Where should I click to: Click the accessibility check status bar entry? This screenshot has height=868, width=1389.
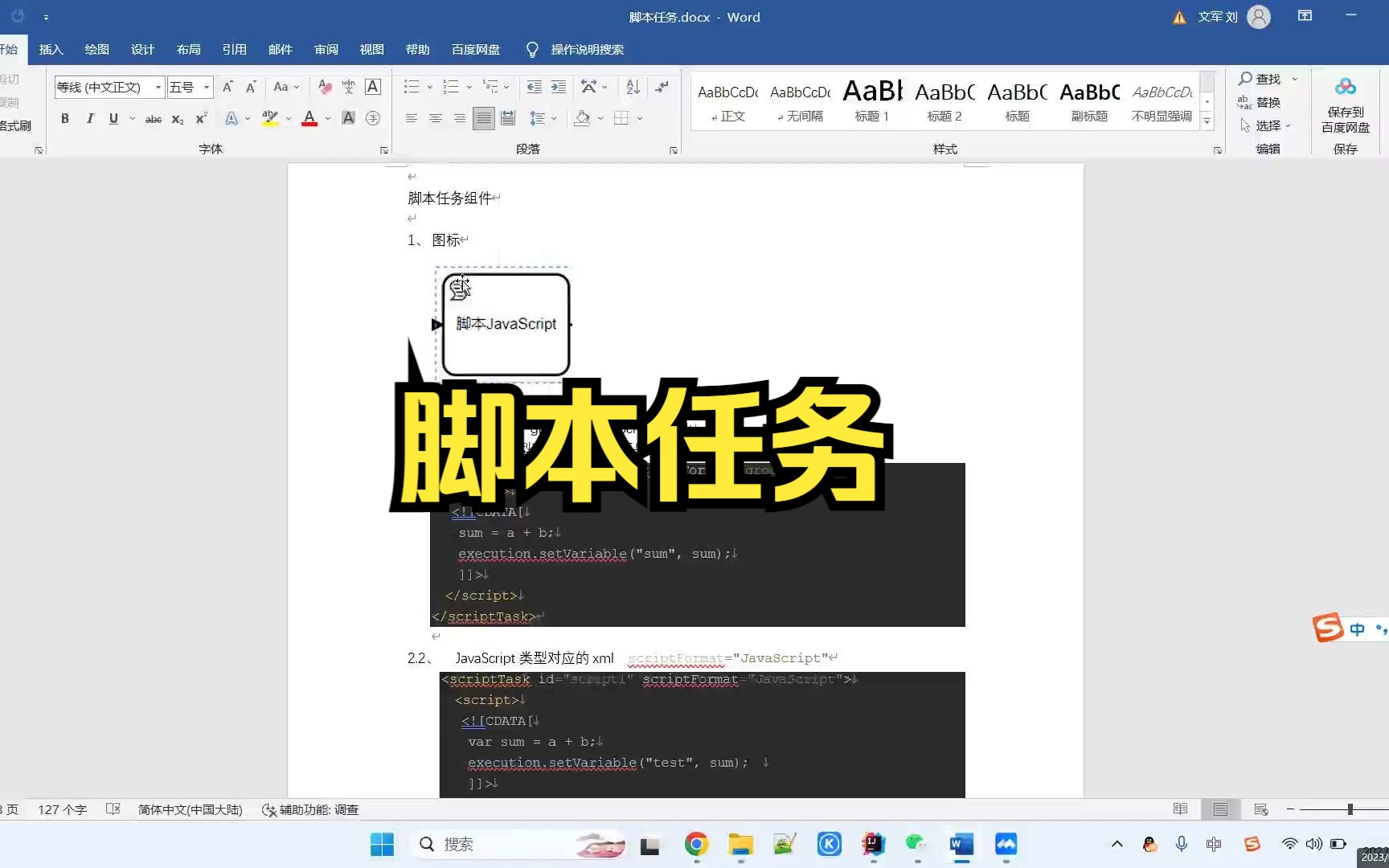(310, 809)
